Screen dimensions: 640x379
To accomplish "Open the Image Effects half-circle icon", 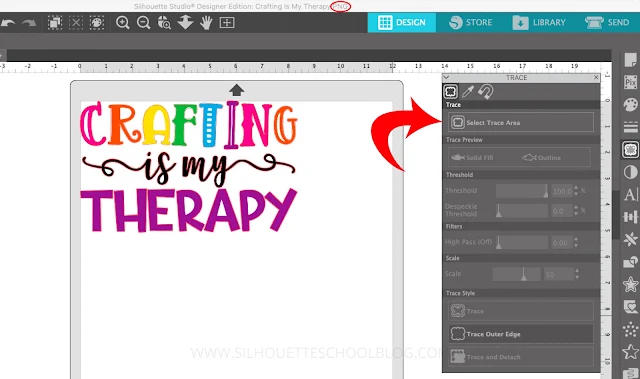I will click(x=630, y=172).
